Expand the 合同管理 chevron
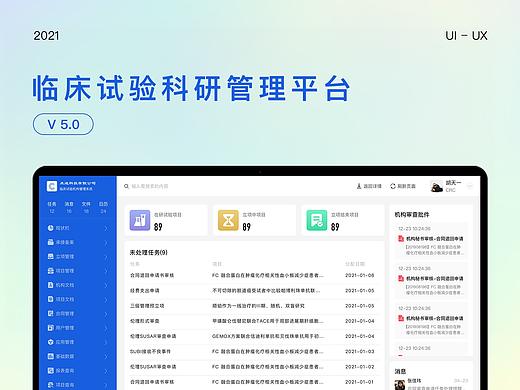520x390 pixels. (106, 314)
